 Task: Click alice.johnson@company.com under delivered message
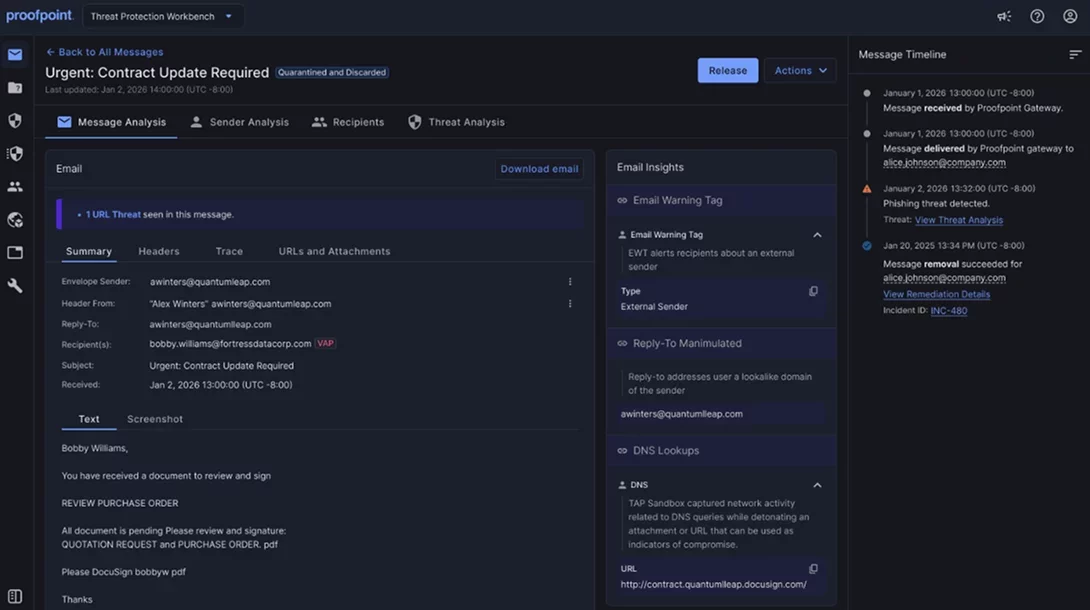tap(944, 163)
